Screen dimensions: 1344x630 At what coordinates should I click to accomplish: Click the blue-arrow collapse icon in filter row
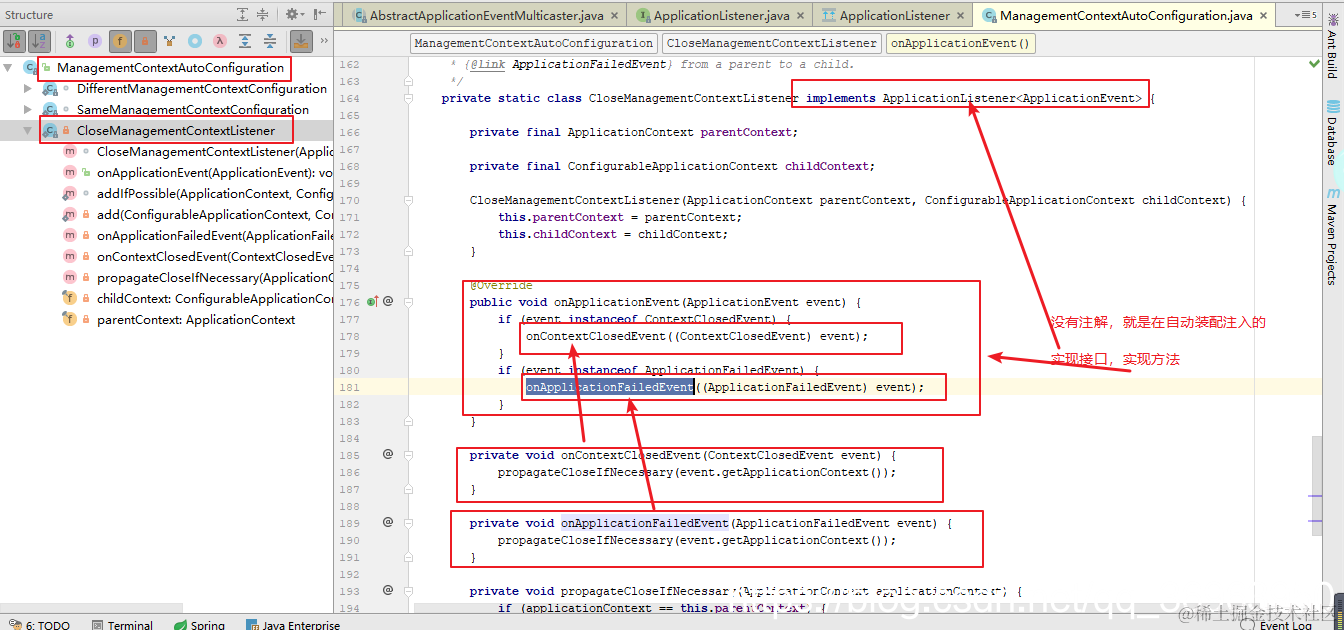pyautogui.click(x=270, y=41)
